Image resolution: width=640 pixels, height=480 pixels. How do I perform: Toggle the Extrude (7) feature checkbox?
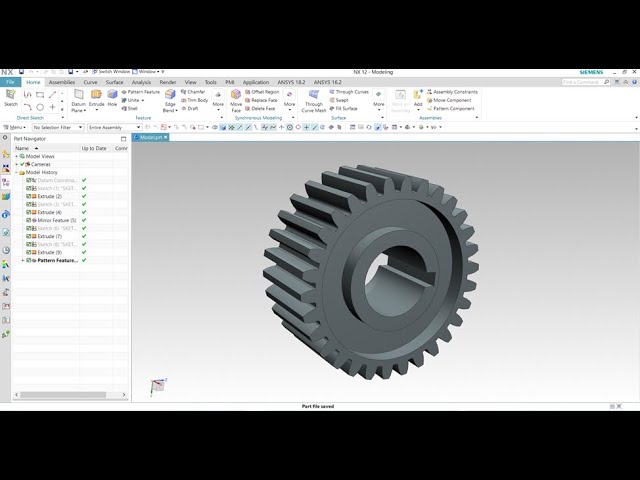[29, 236]
